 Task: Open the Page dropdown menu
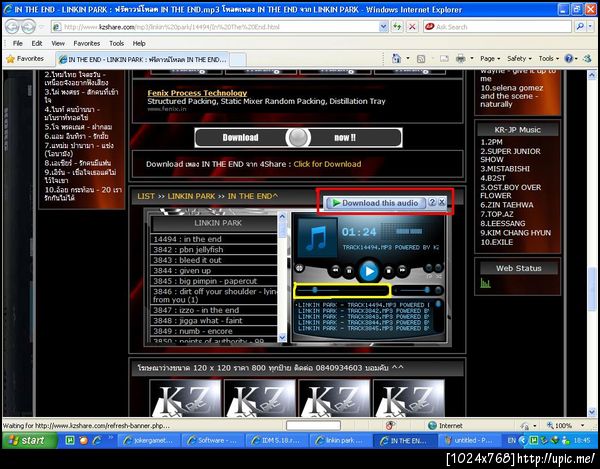pyautogui.click(x=490, y=59)
